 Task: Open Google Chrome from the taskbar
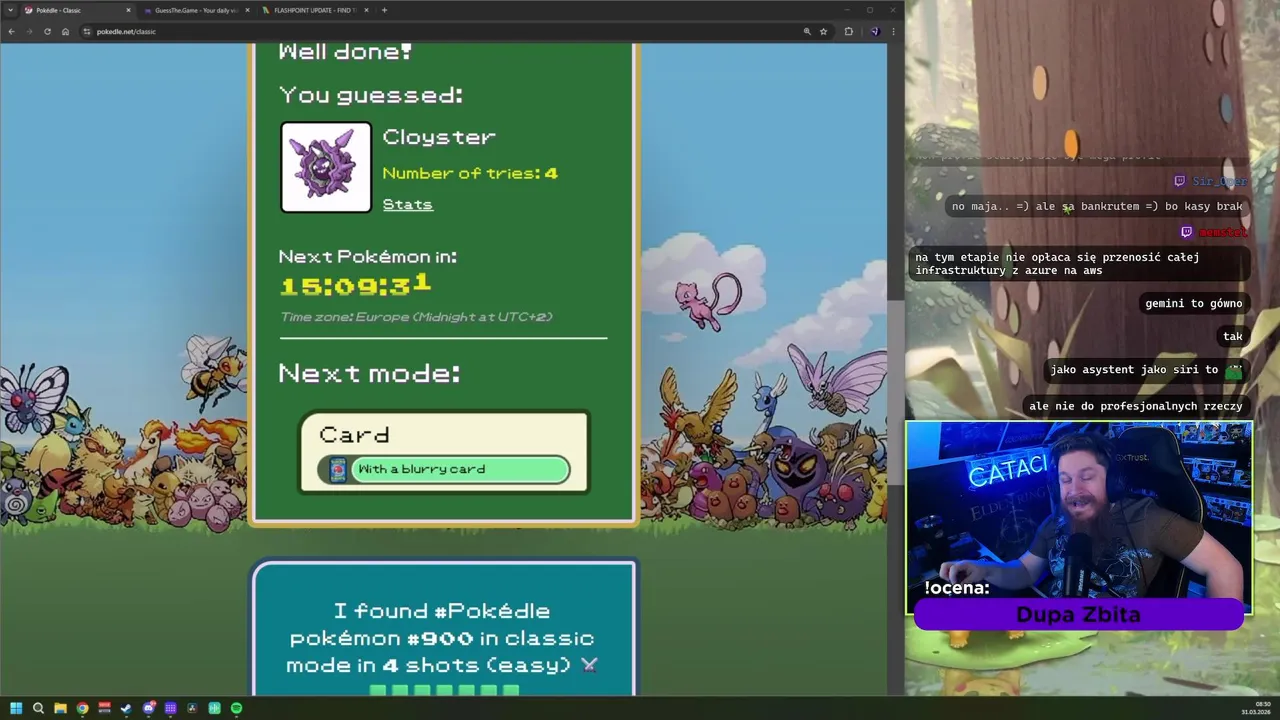tap(82, 708)
